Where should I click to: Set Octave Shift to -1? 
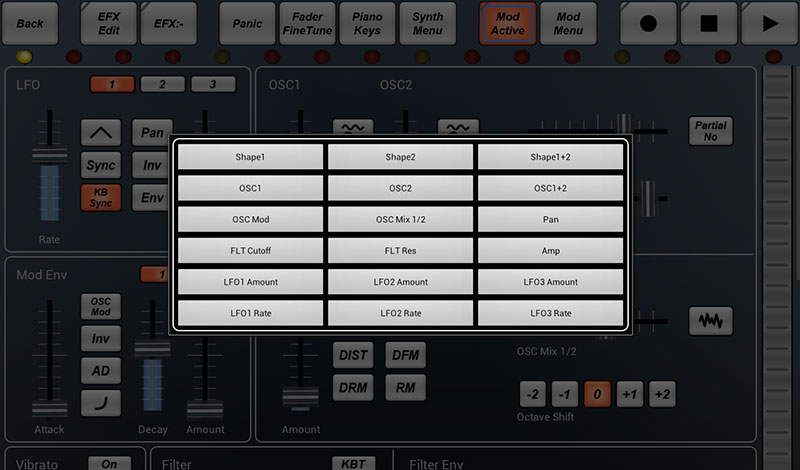[565, 394]
